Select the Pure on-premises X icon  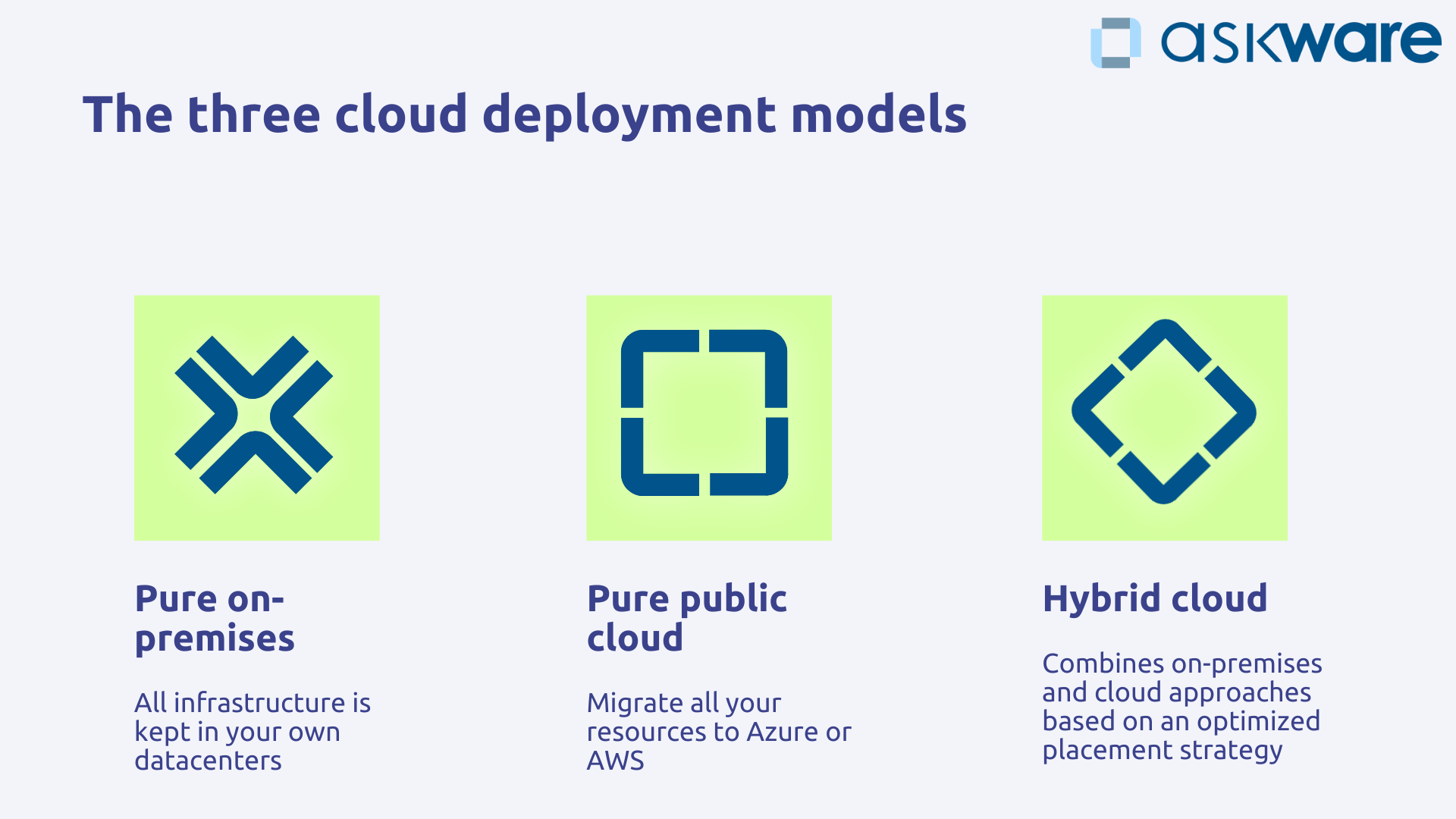tap(256, 416)
